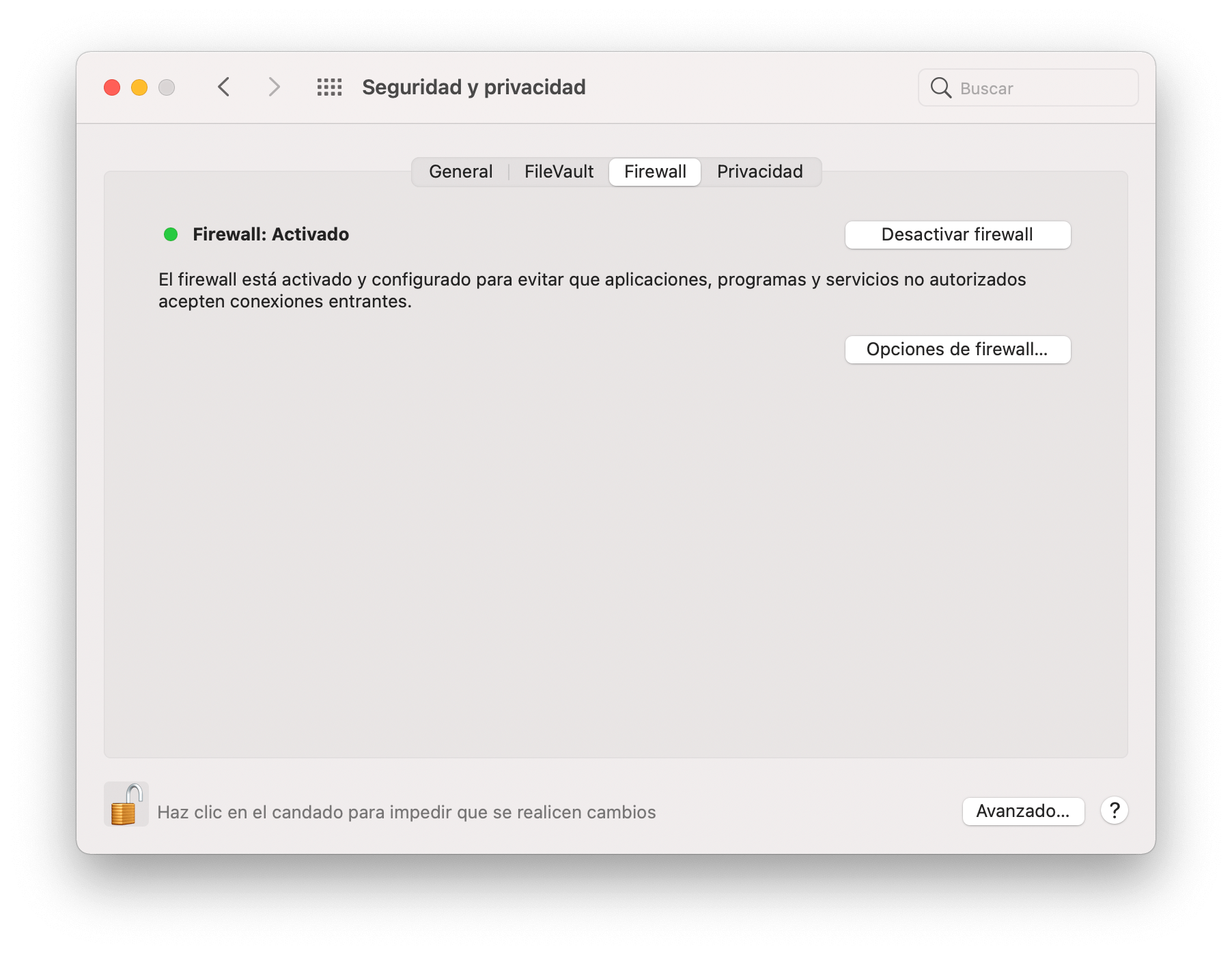Open help via the question mark icon
This screenshot has width=1232, height=955.
coord(1115,812)
